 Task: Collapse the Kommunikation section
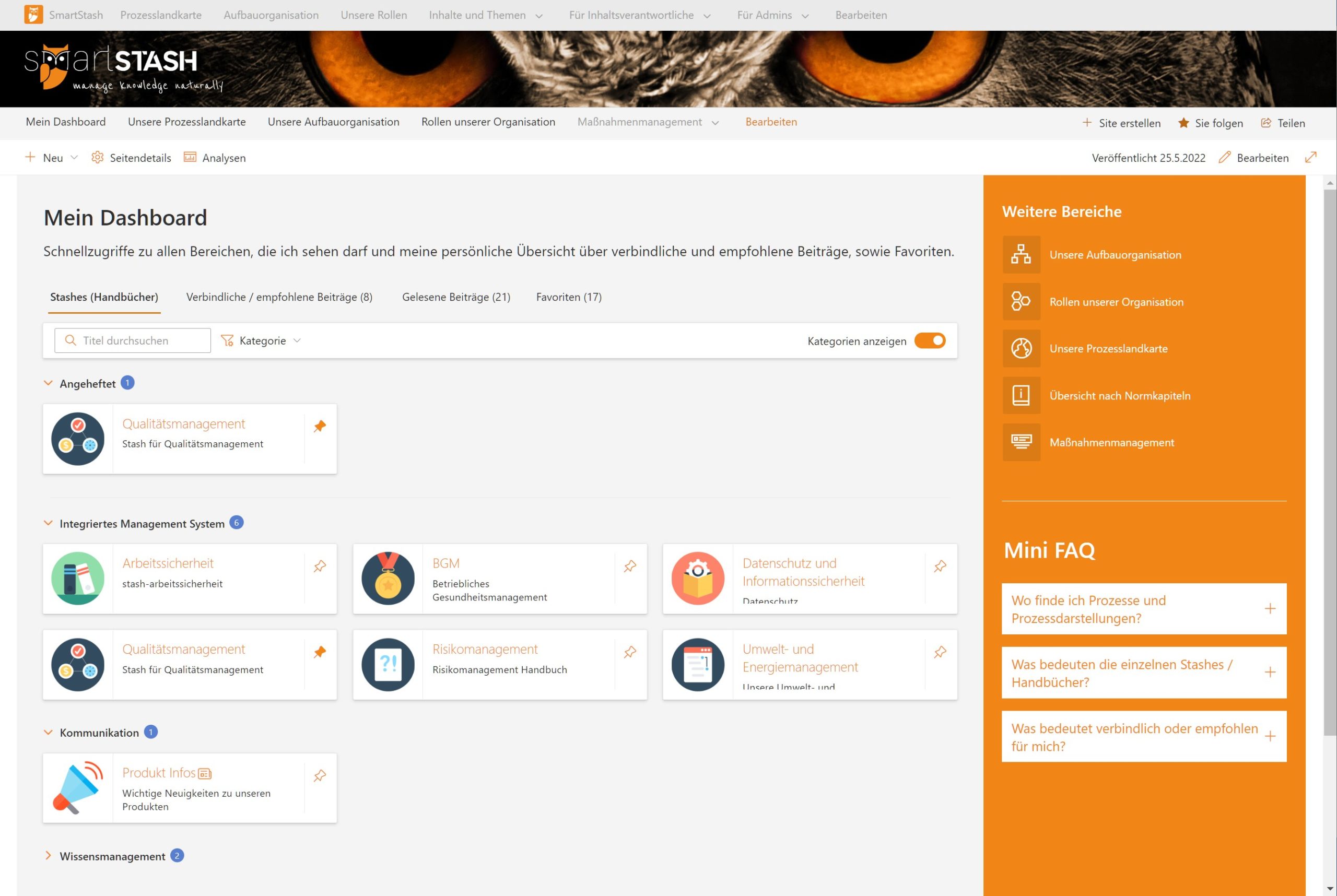pos(48,732)
